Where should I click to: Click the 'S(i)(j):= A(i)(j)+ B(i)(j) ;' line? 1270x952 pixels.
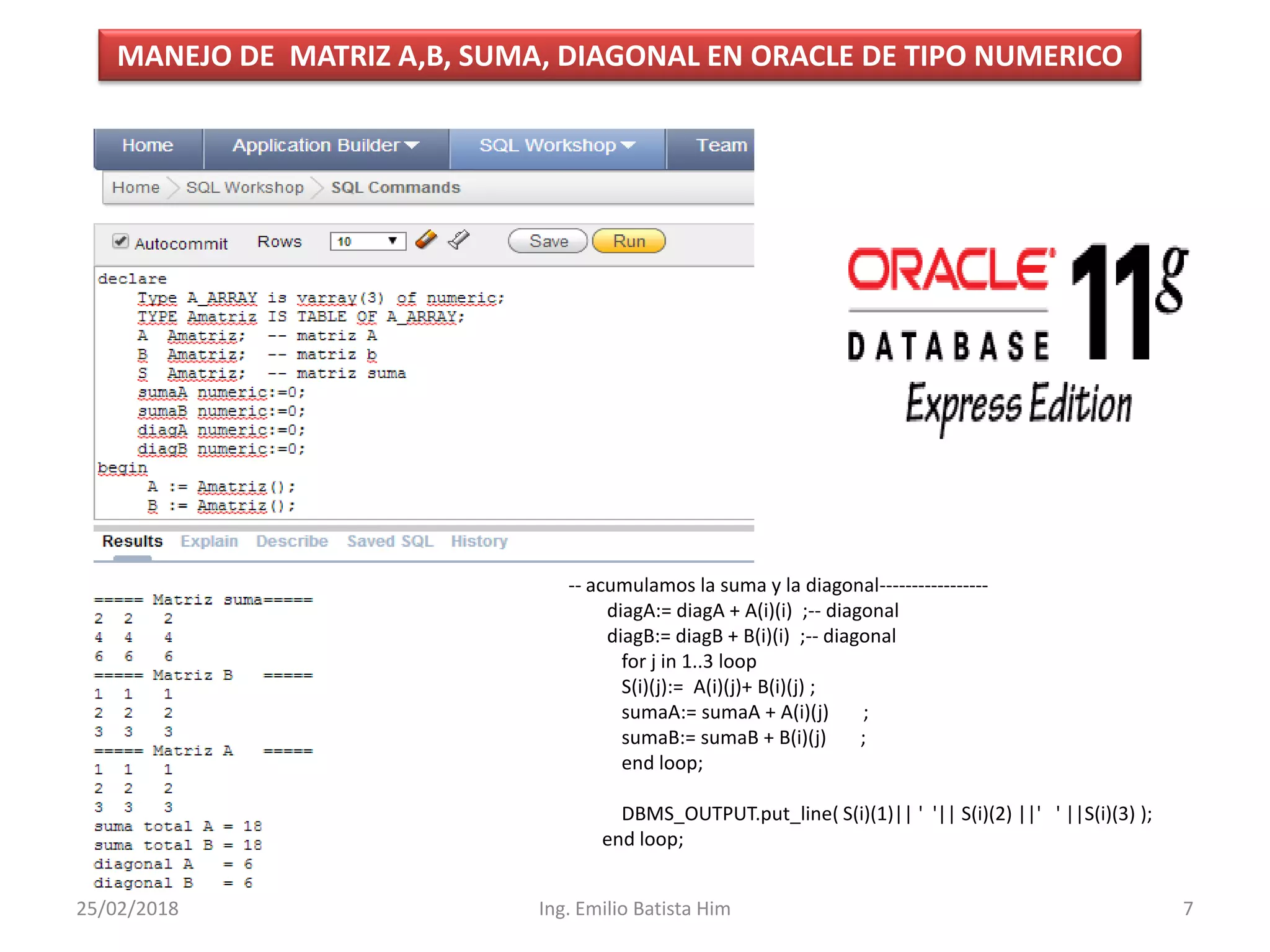click(x=719, y=687)
